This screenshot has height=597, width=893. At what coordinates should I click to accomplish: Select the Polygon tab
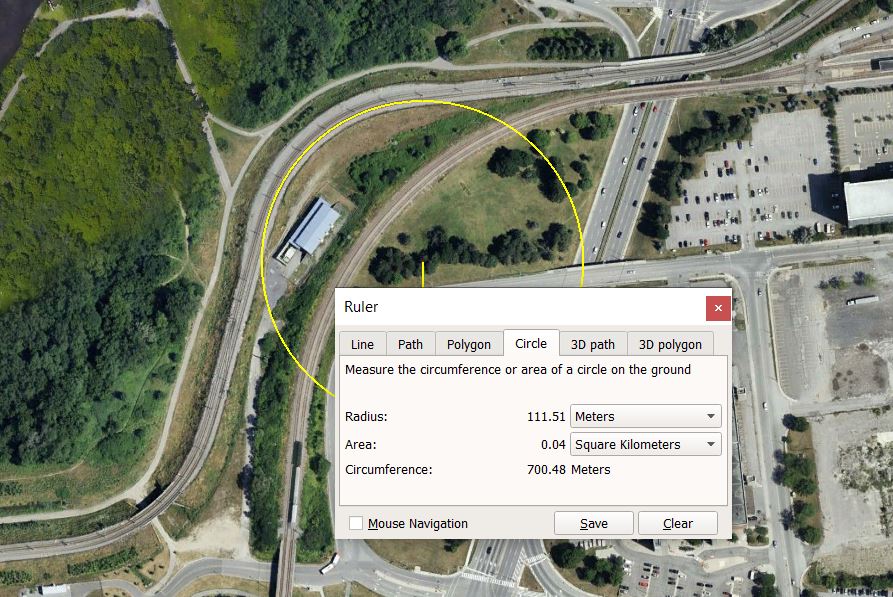pos(468,344)
